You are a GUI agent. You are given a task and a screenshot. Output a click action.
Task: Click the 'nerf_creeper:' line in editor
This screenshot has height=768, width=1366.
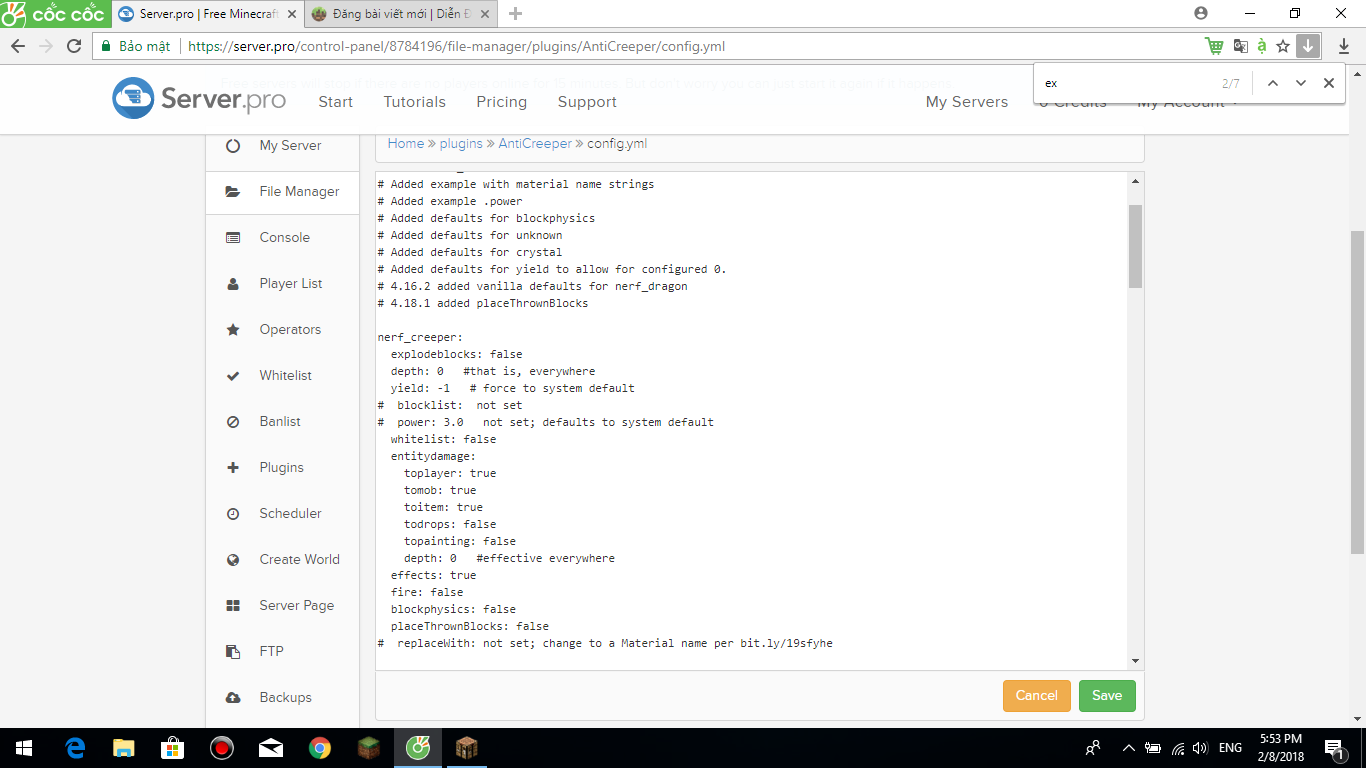[420, 337]
